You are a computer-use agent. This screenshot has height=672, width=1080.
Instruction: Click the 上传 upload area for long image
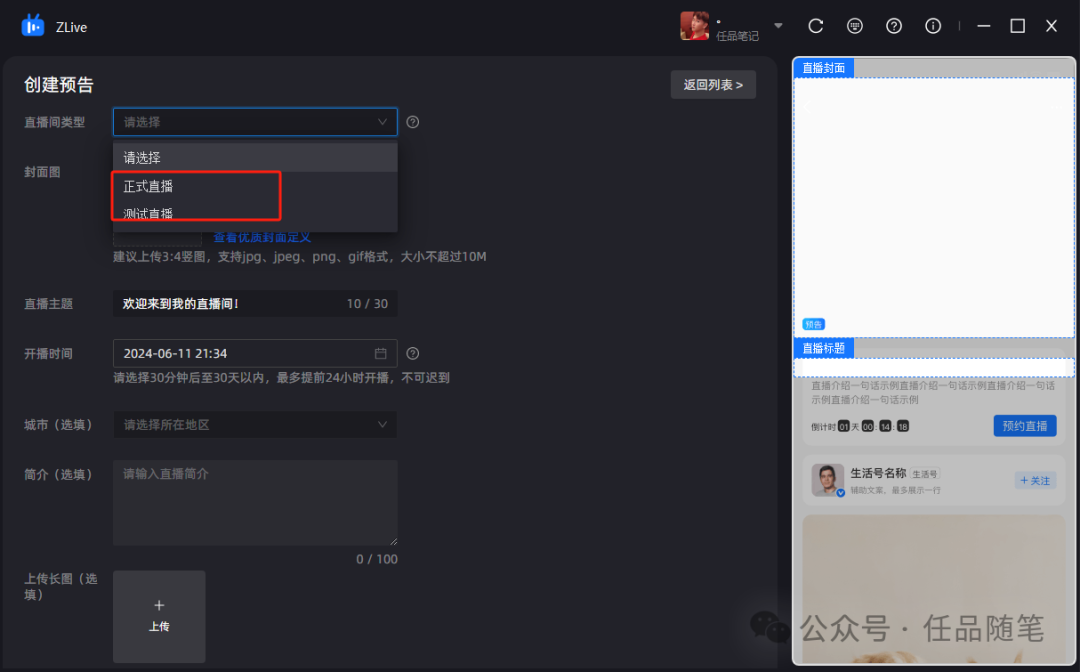click(x=159, y=616)
